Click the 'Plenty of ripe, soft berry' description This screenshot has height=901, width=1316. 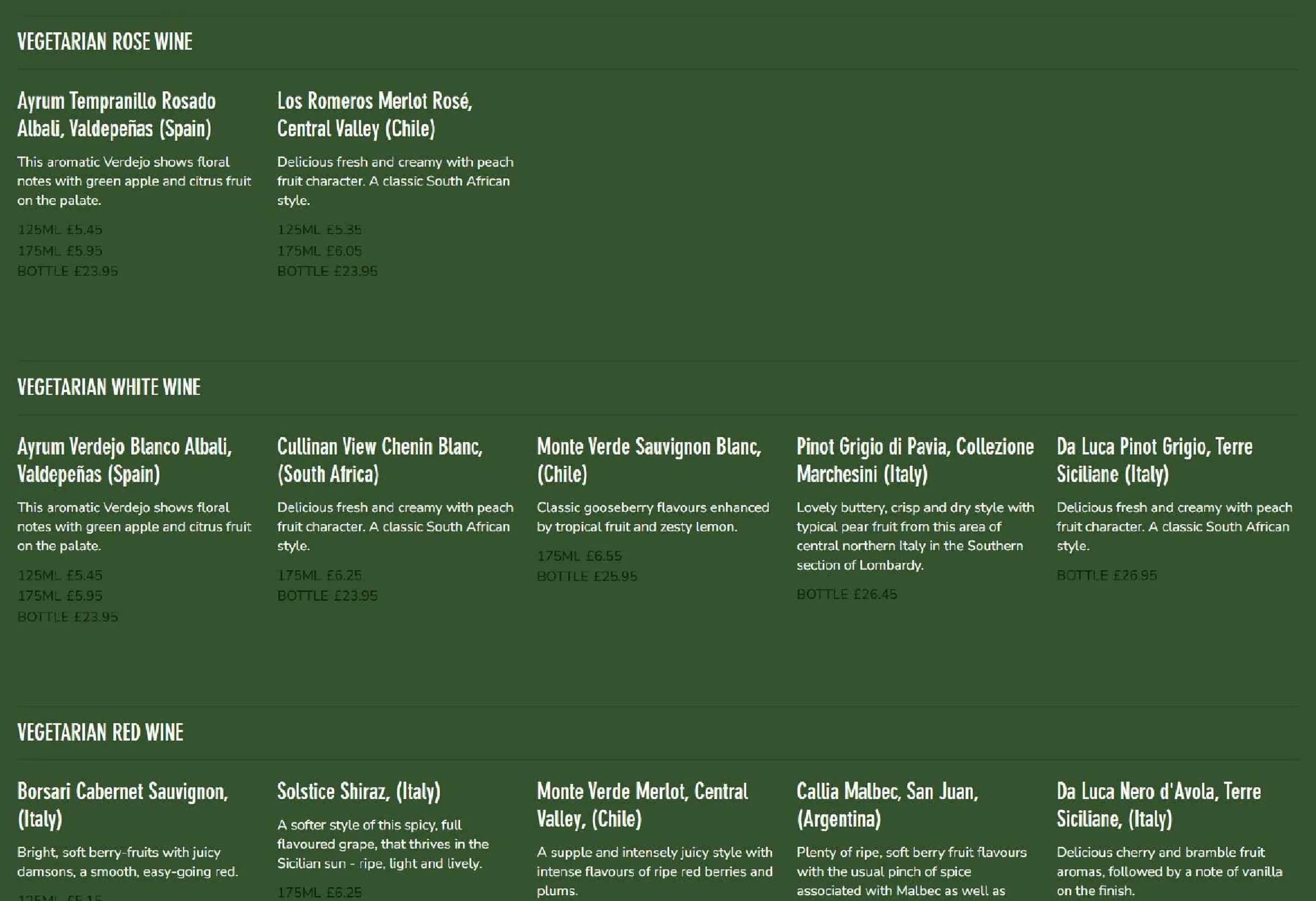click(912, 872)
